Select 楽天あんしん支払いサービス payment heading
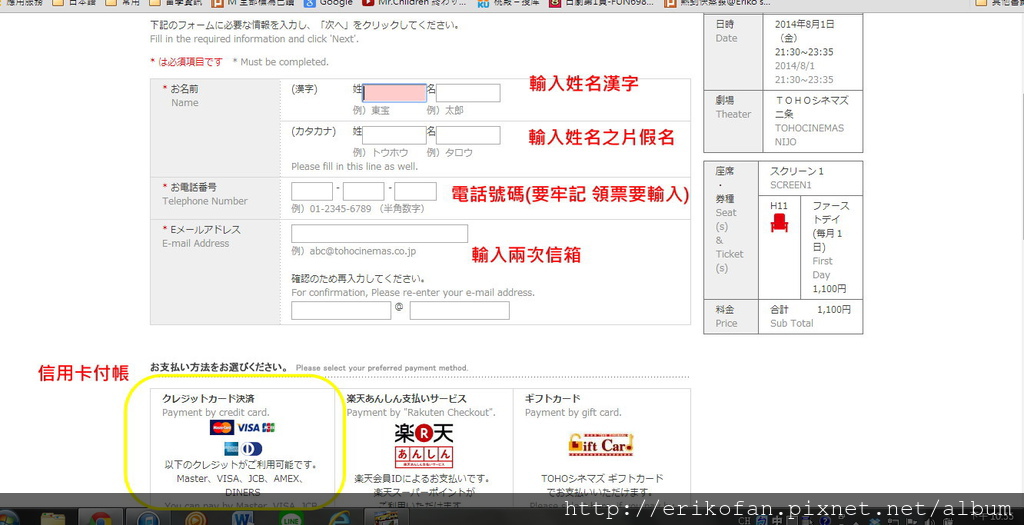This screenshot has height=525, width=1024. pyautogui.click(x=406, y=398)
